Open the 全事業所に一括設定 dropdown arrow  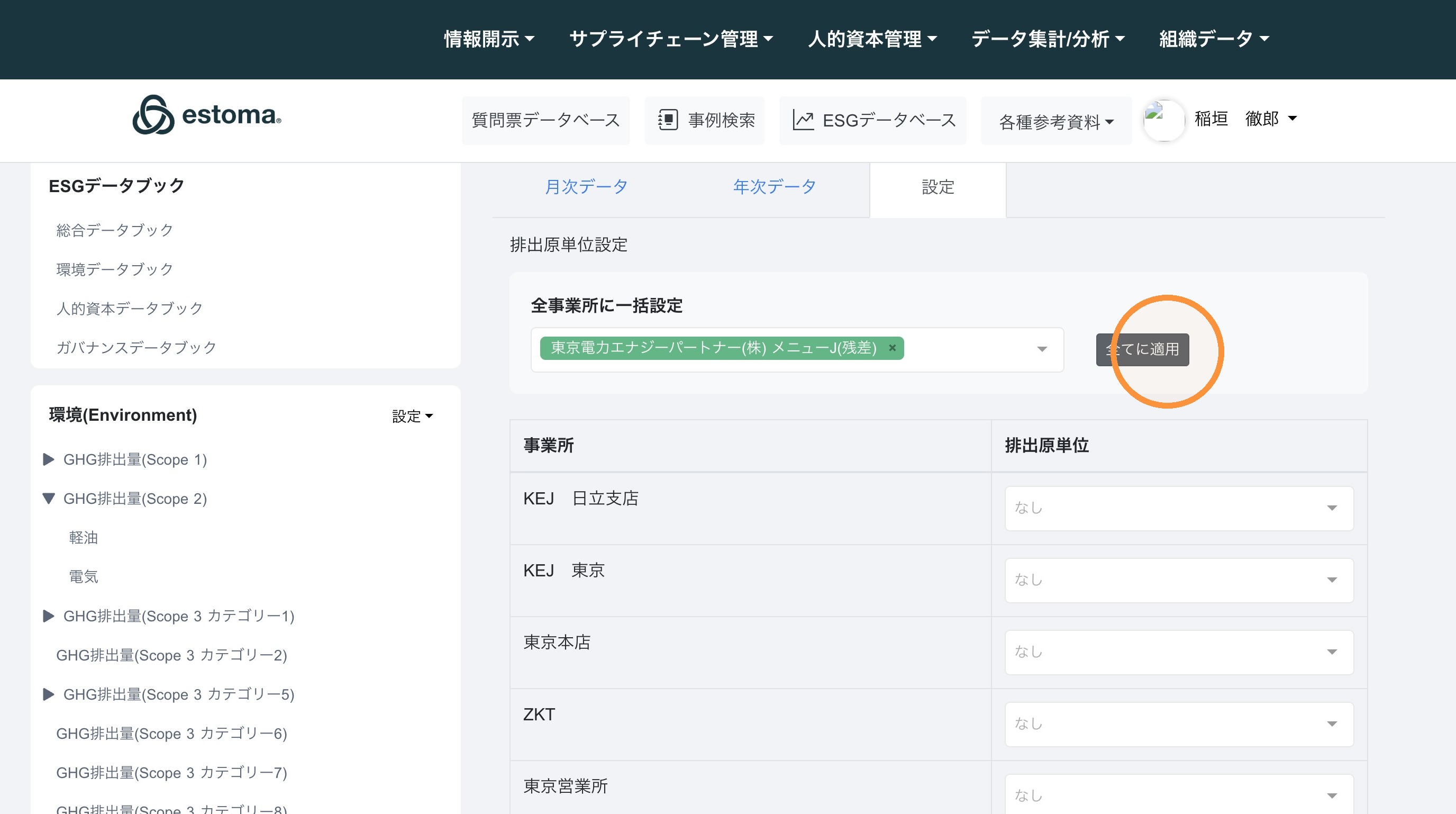pyautogui.click(x=1042, y=349)
